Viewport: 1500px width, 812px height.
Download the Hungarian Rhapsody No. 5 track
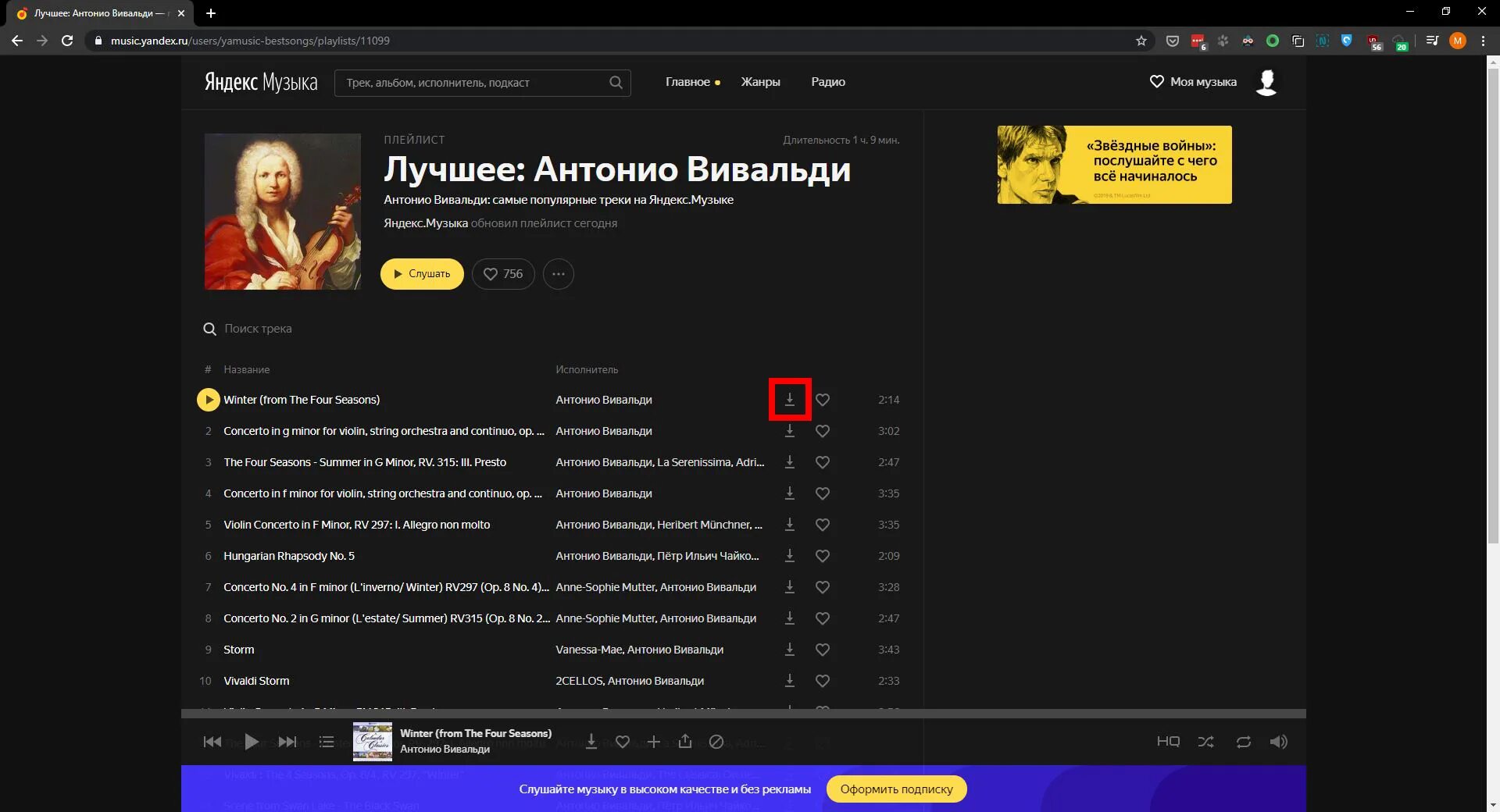point(790,556)
